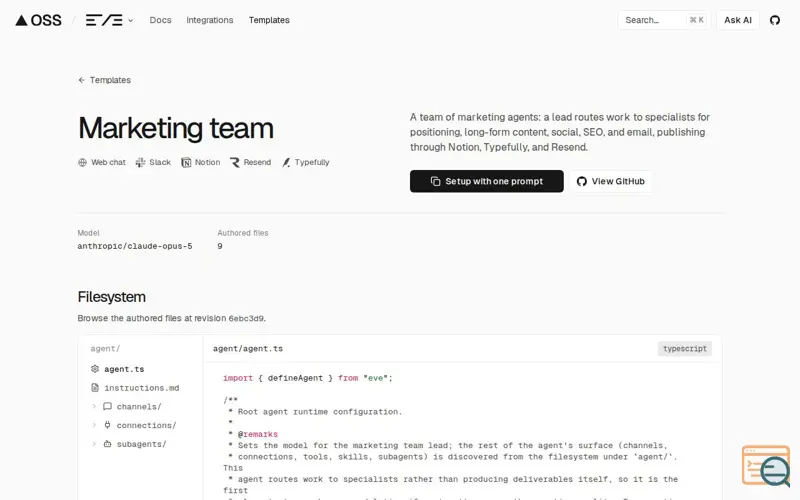Click the agent.ts gear icon

95,369
